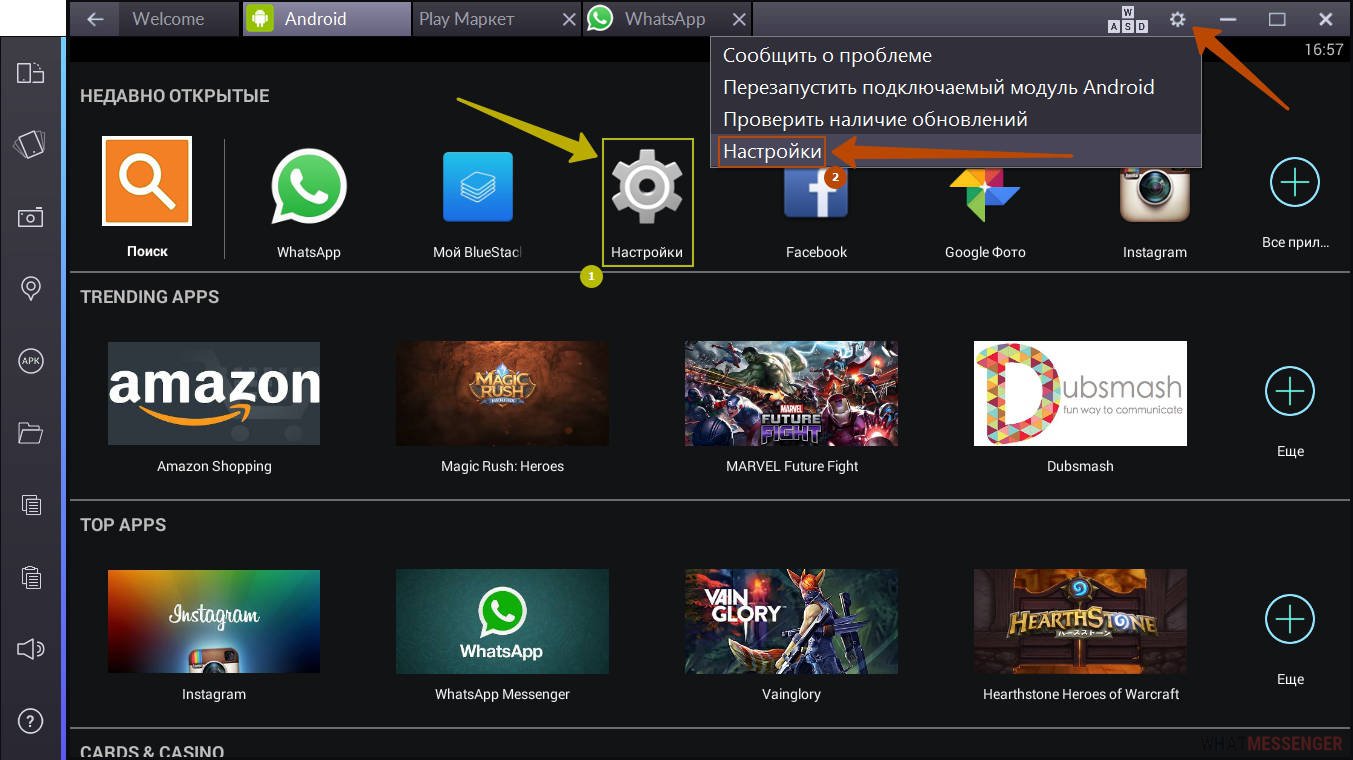The height and width of the screenshot is (760, 1353).
Task: Open the Настройки gear app icon
Action: [x=647, y=187]
